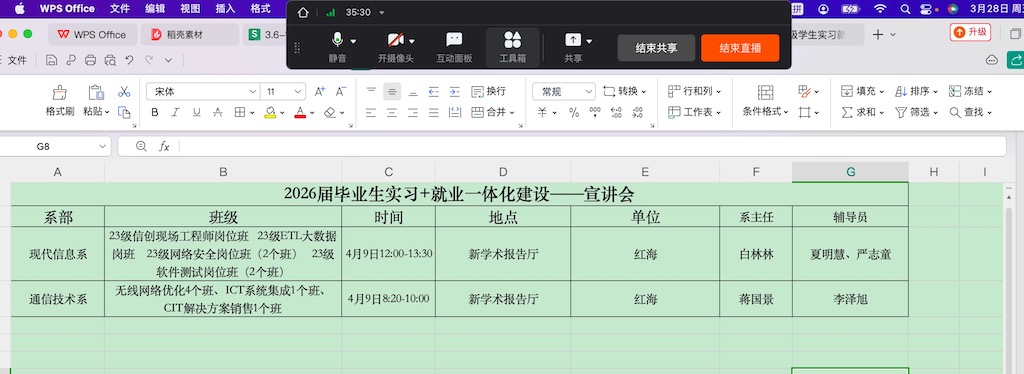Screen dimensions: 1024x374
Task: Click the Copy icon below the scissors
Action: 124,112
